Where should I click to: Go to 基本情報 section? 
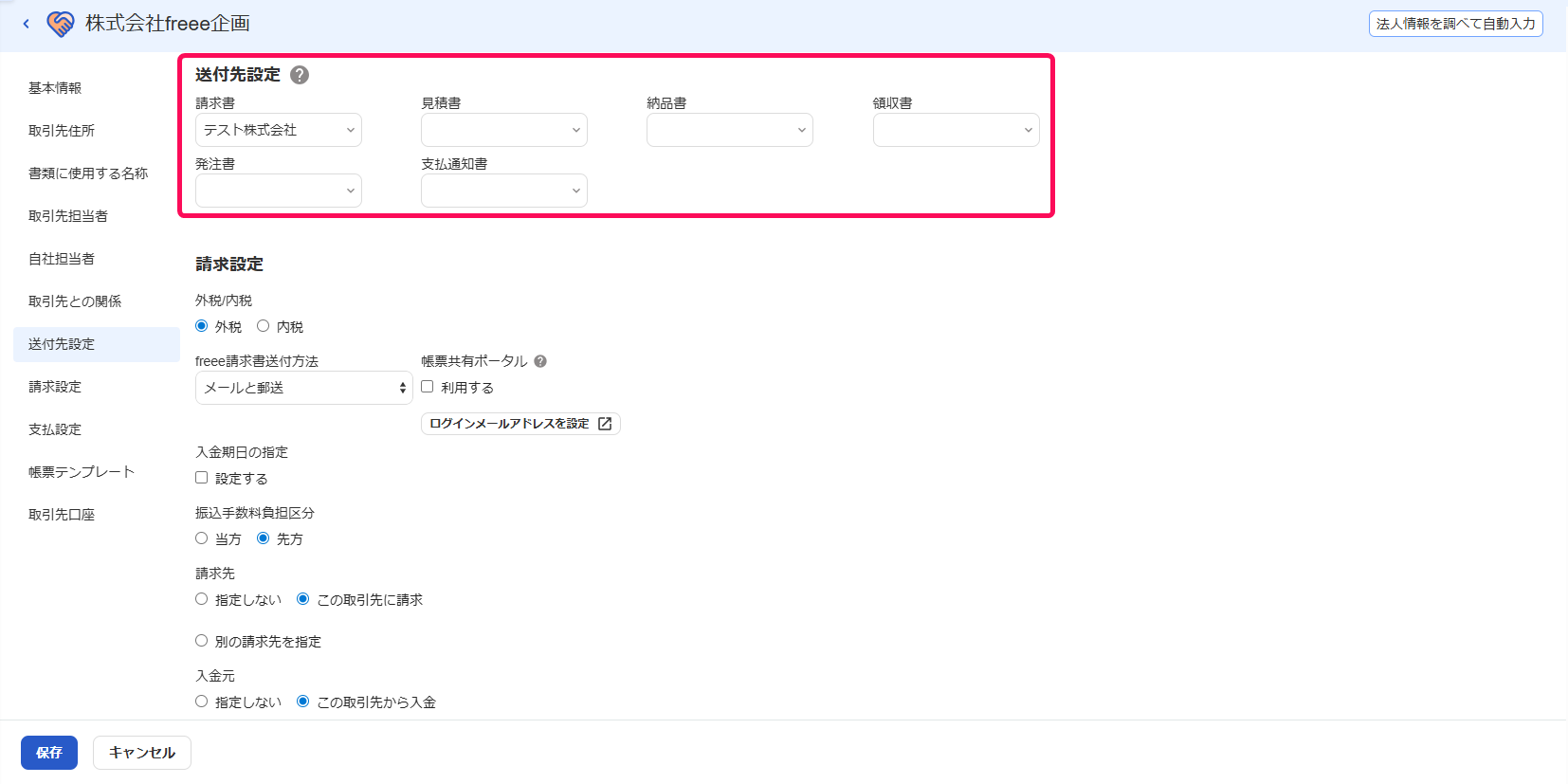97,88
